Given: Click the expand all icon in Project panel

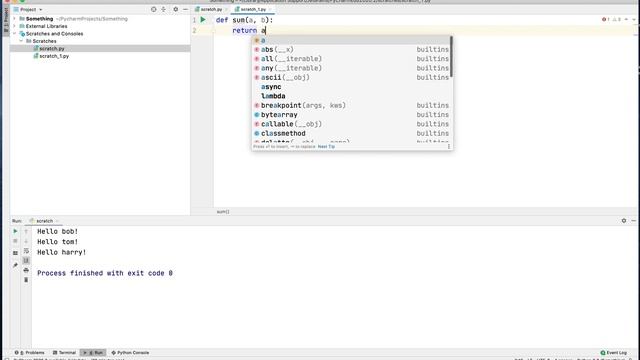Looking at the screenshot, I should [x=163, y=9].
